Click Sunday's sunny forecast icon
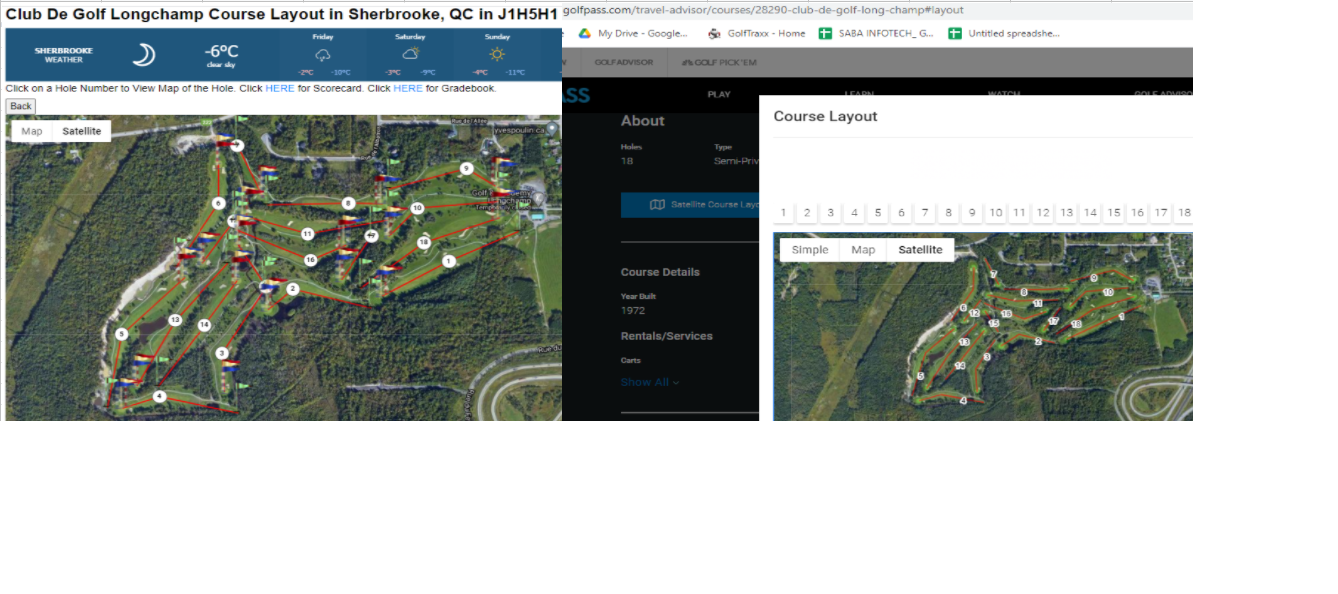 [497, 54]
